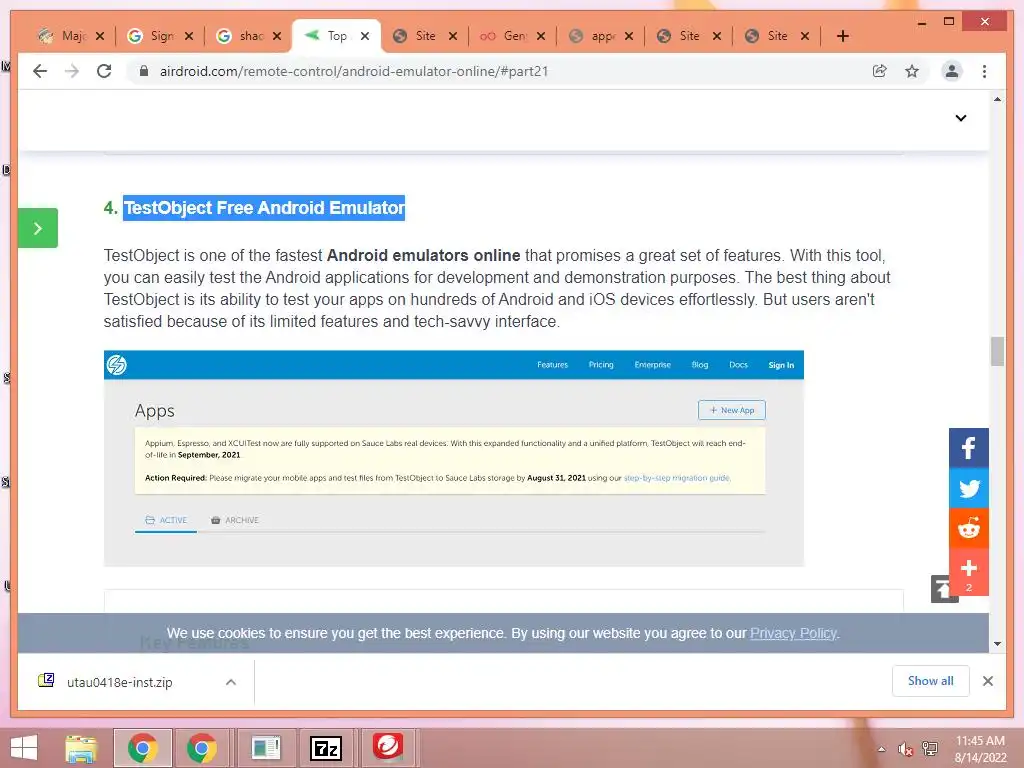Switch to the 'Maj' tab

pyautogui.click(x=63, y=36)
